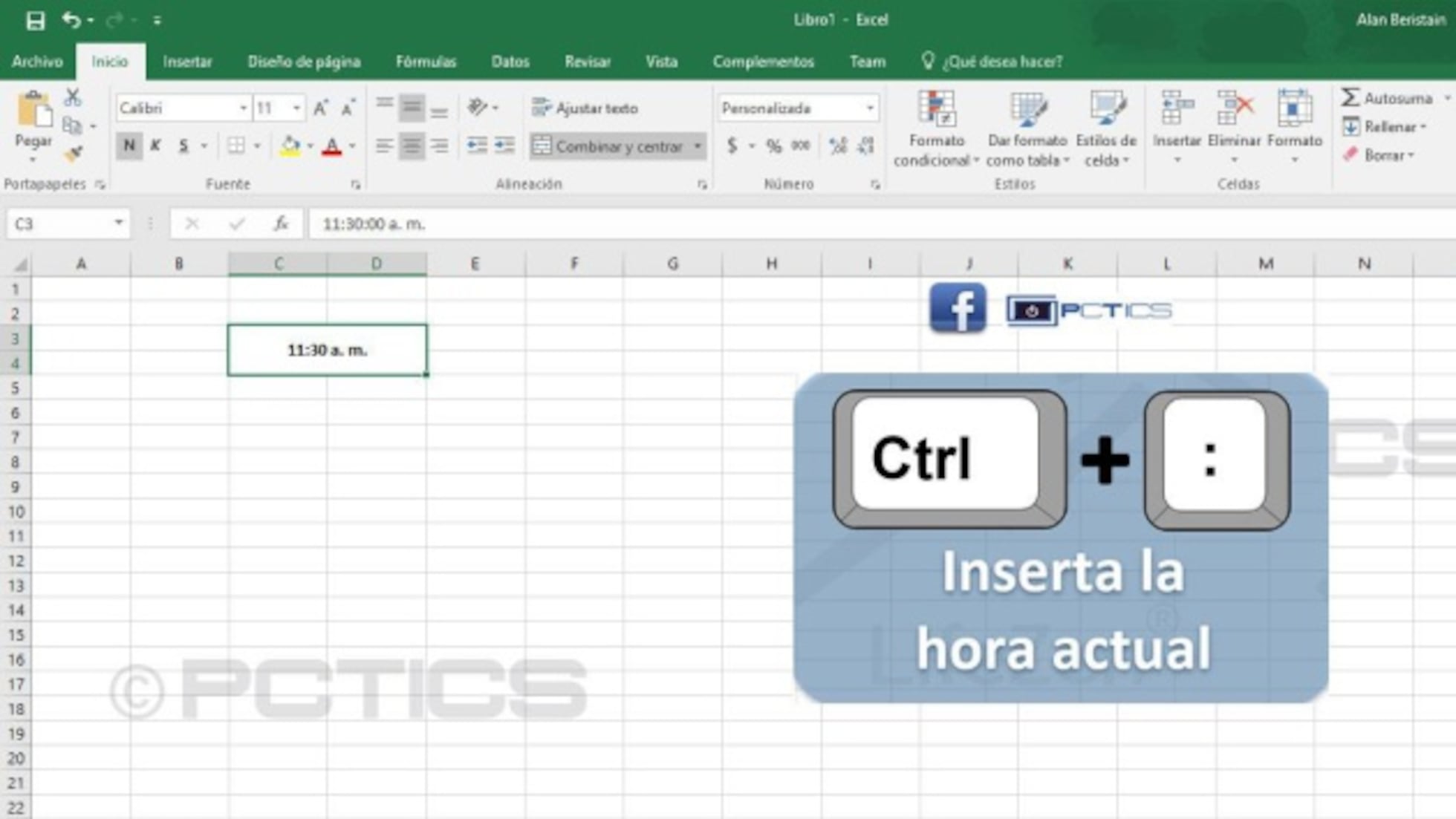Increase font size with big A icon
The image size is (1456, 819).
click(320, 108)
